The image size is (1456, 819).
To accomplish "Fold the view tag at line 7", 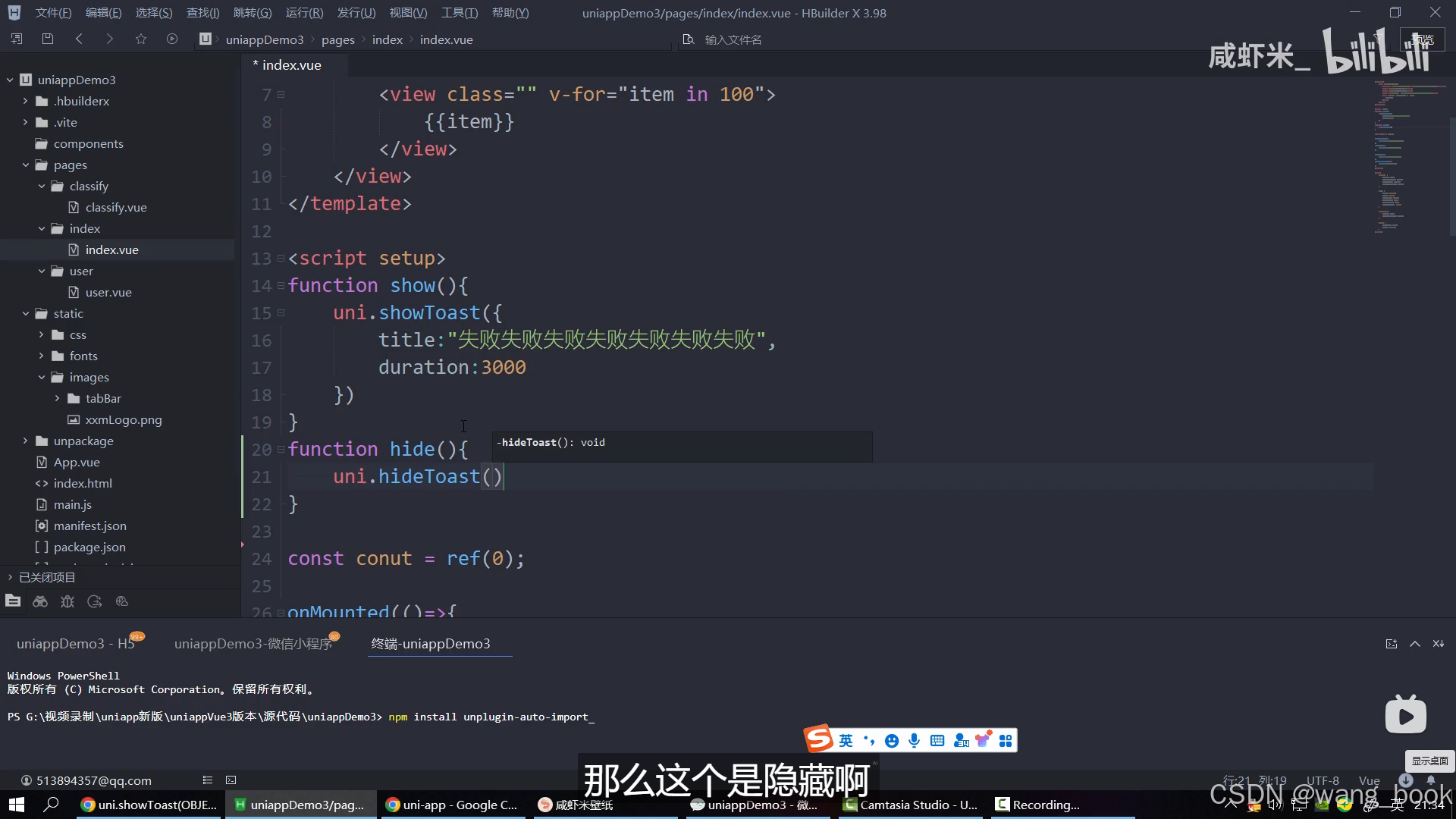I will [281, 95].
